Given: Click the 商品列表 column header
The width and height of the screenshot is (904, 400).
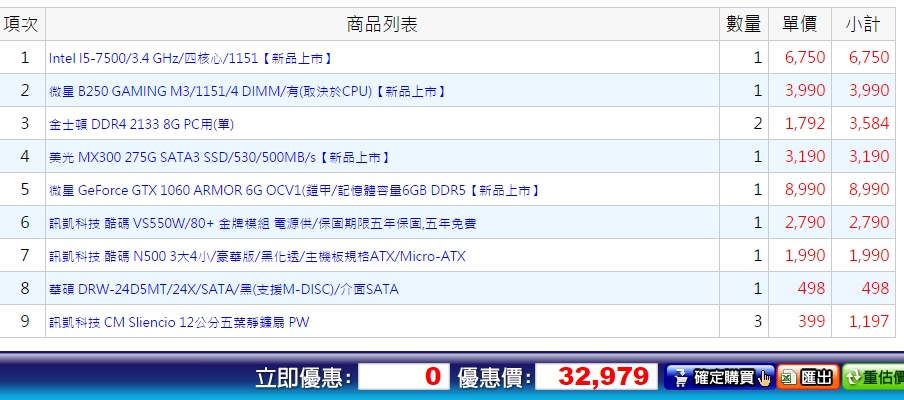Looking at the screenshot, I should click(382, 24).
